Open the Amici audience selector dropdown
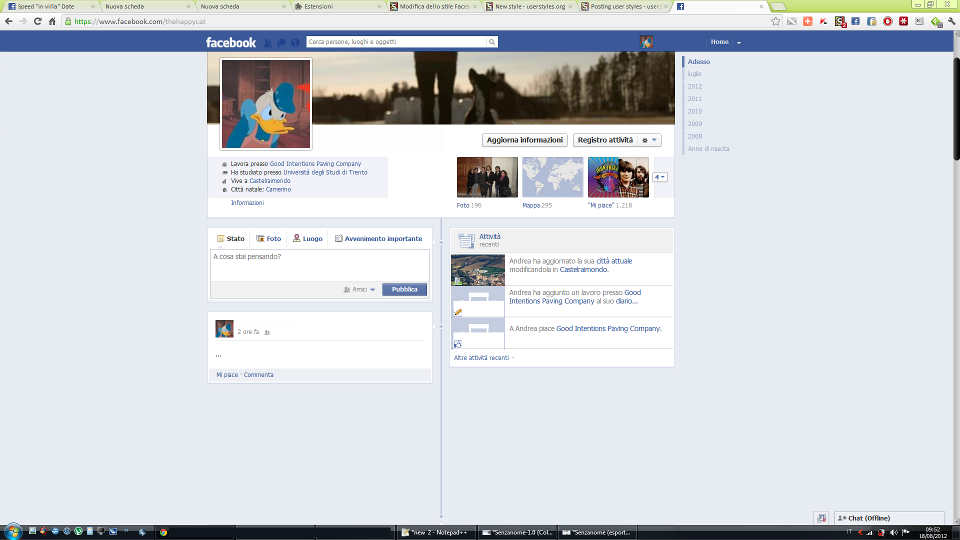The width and height of the screenshot is (960, 540). point(359,290)
